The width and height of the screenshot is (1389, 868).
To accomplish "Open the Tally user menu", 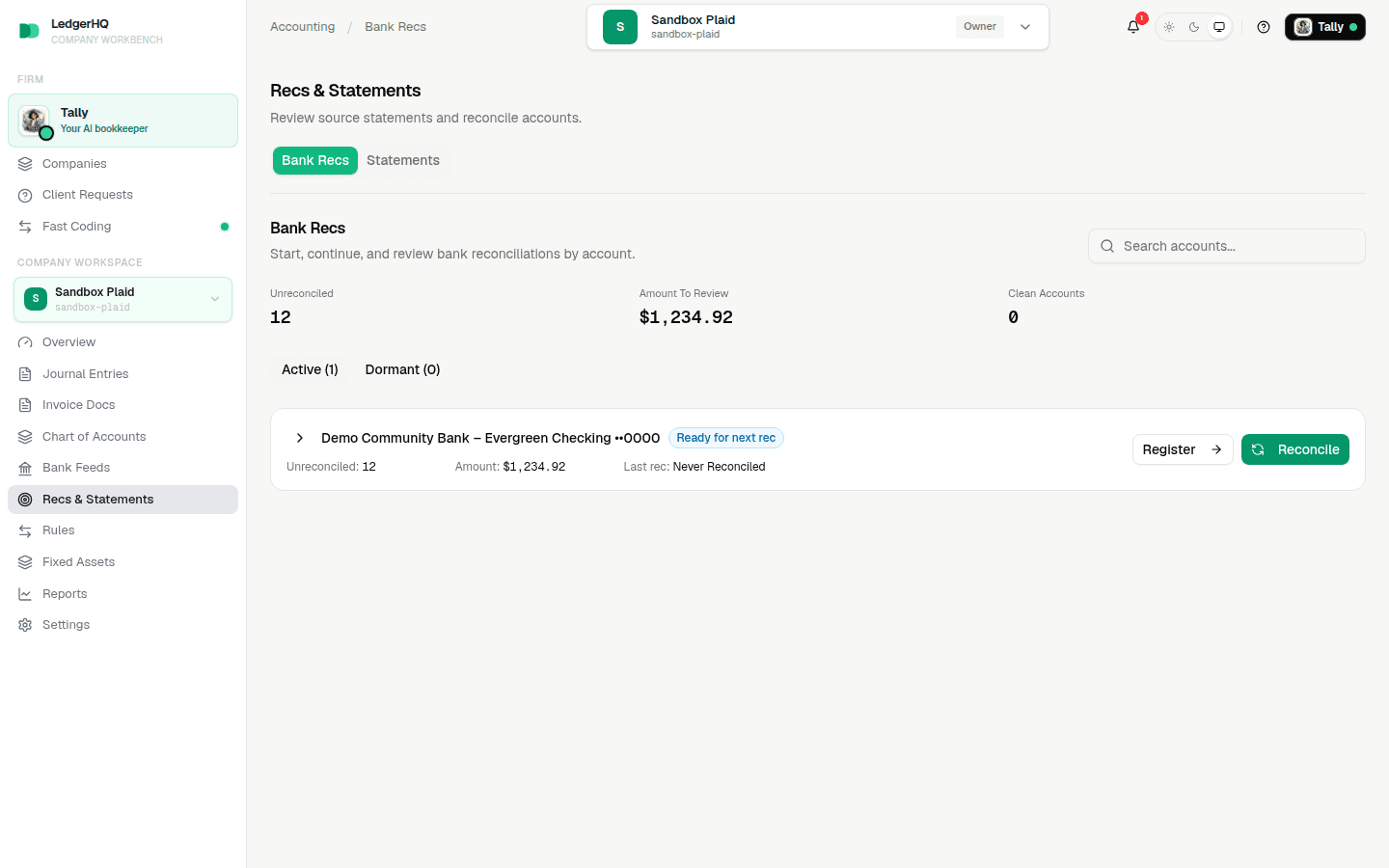I will 1325,27.
